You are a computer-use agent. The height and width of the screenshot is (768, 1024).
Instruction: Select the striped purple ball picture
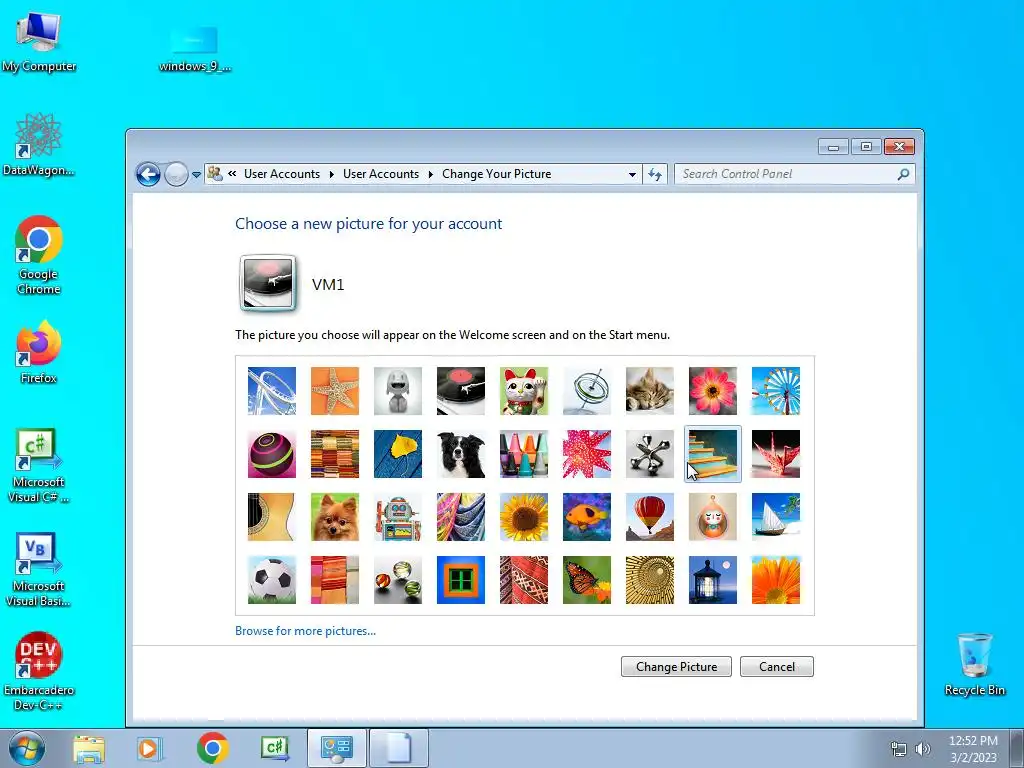click(x=272, y=454)
